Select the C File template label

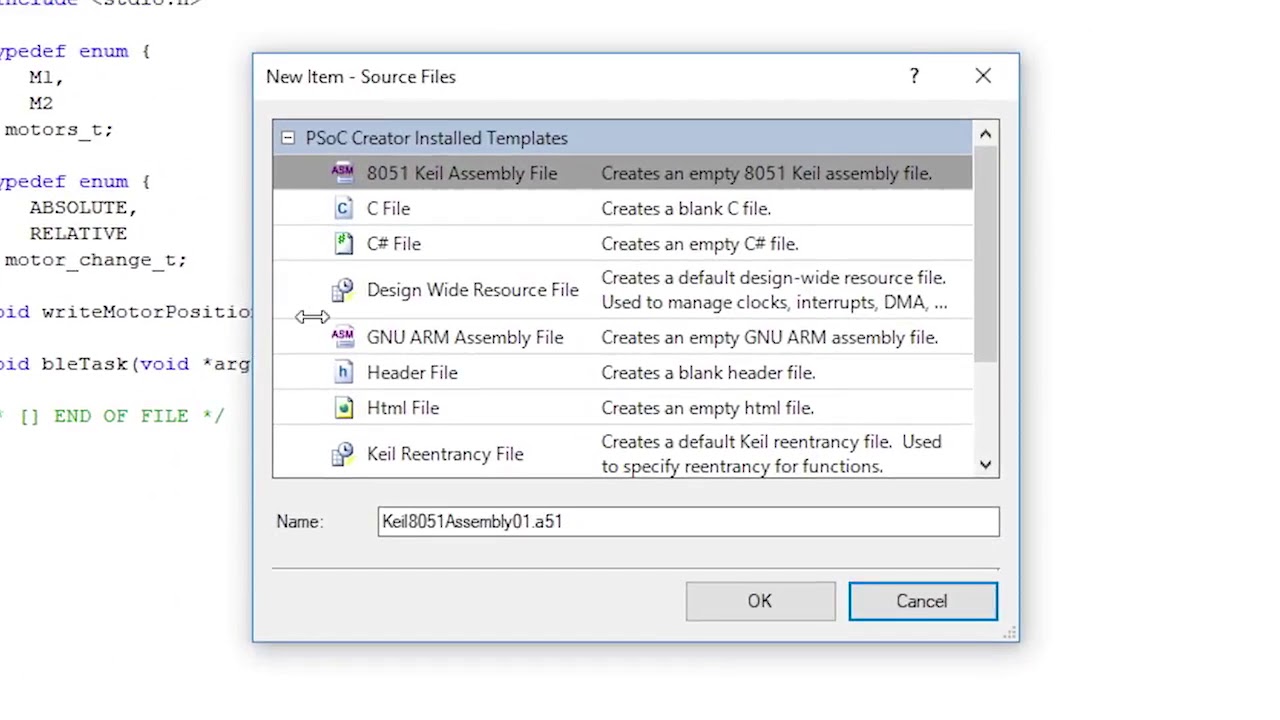[388, 208]
